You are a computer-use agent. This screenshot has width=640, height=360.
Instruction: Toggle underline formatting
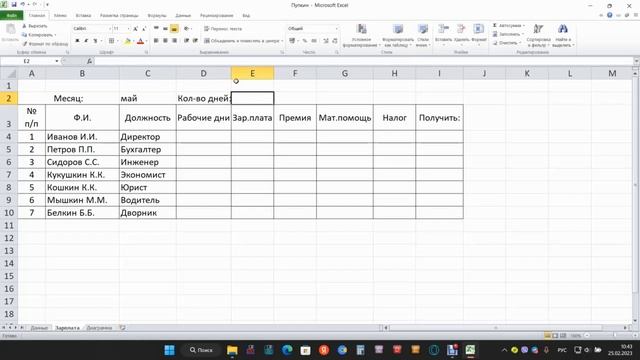[95, 41]
